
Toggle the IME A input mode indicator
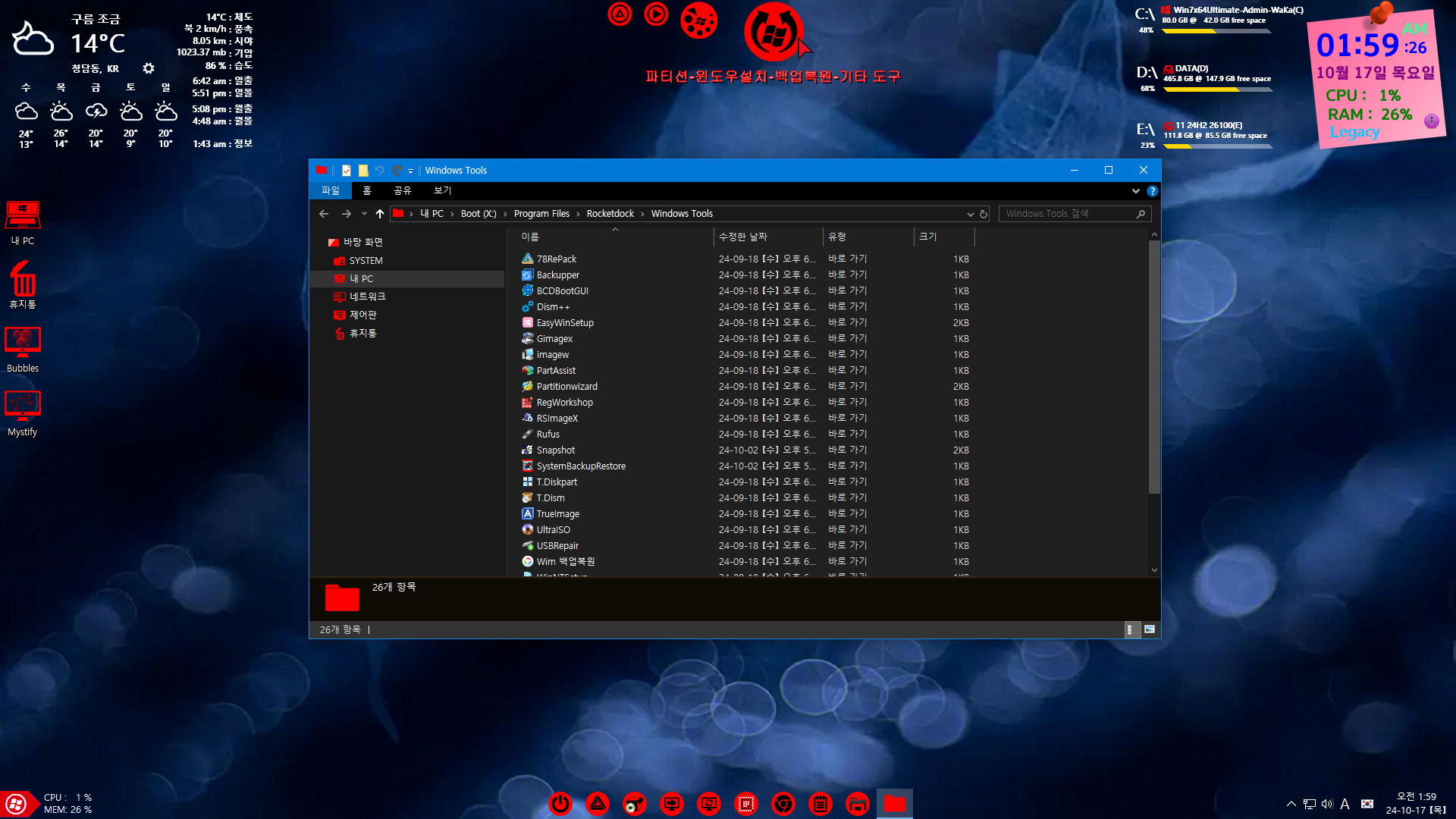coord(1345,804)
